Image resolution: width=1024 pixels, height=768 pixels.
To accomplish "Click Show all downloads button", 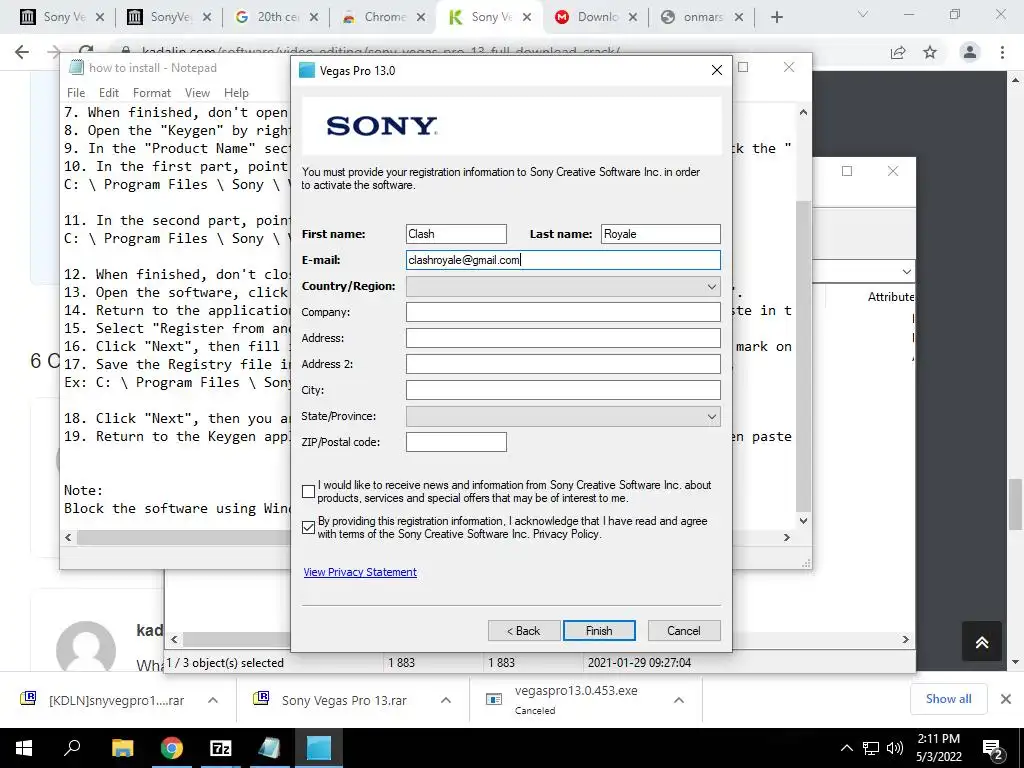I will coord(948,699).
